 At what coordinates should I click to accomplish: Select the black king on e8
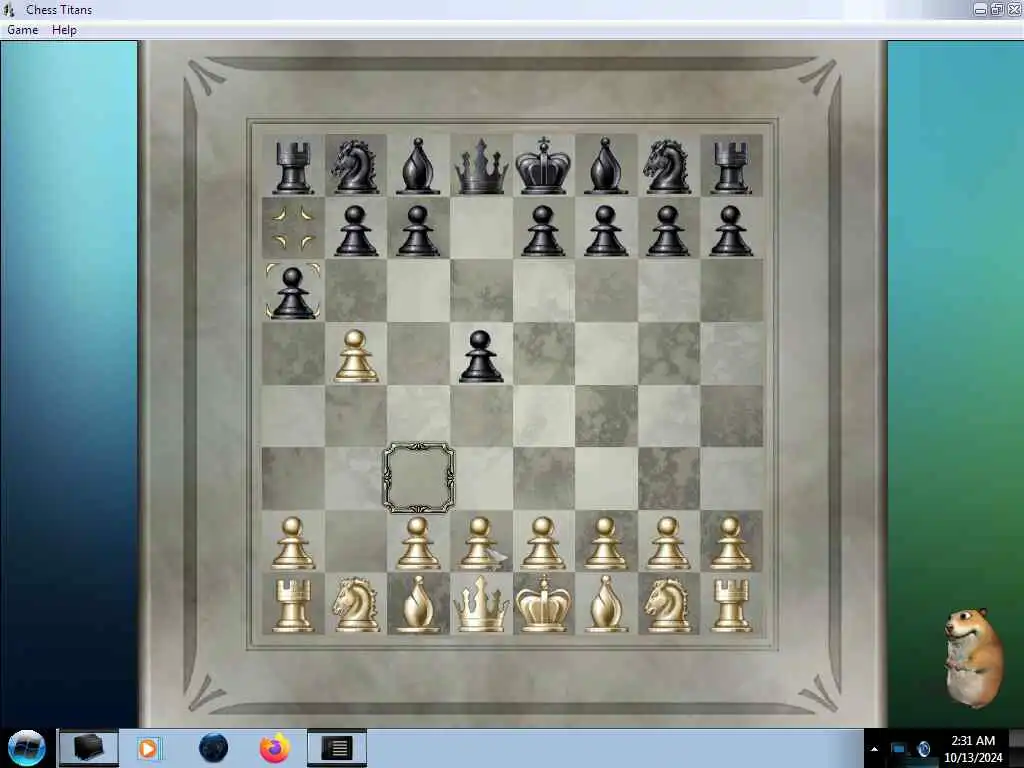pyautogui.click(x=543, y=166)
